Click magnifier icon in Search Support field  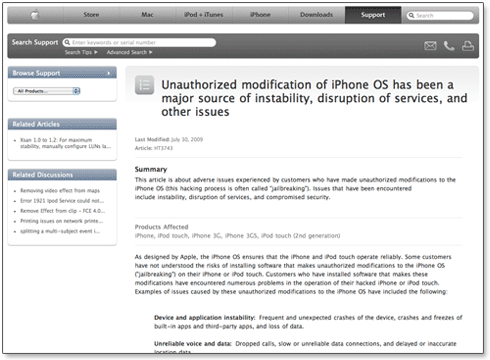point(67,42)
